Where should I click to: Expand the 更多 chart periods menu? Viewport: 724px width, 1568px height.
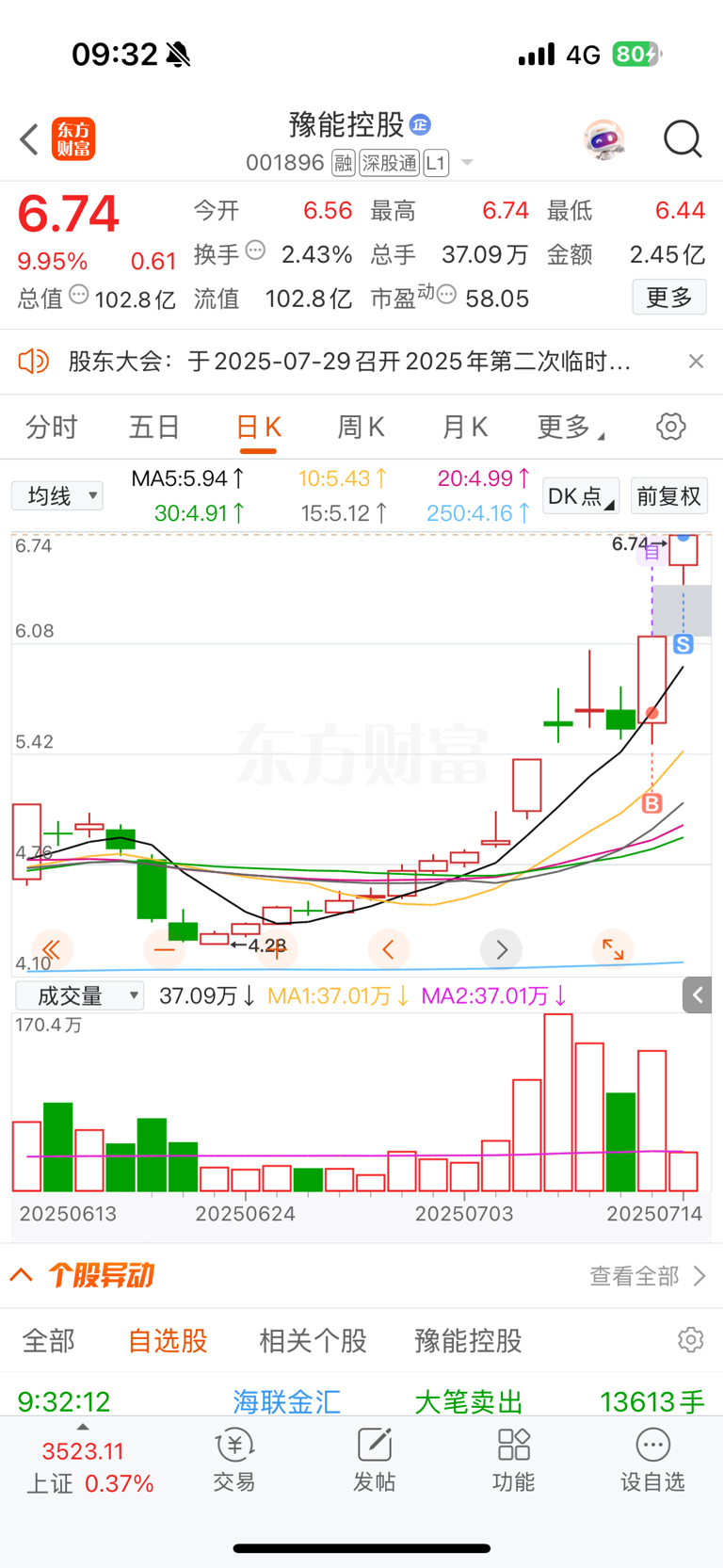coord(571,428)
